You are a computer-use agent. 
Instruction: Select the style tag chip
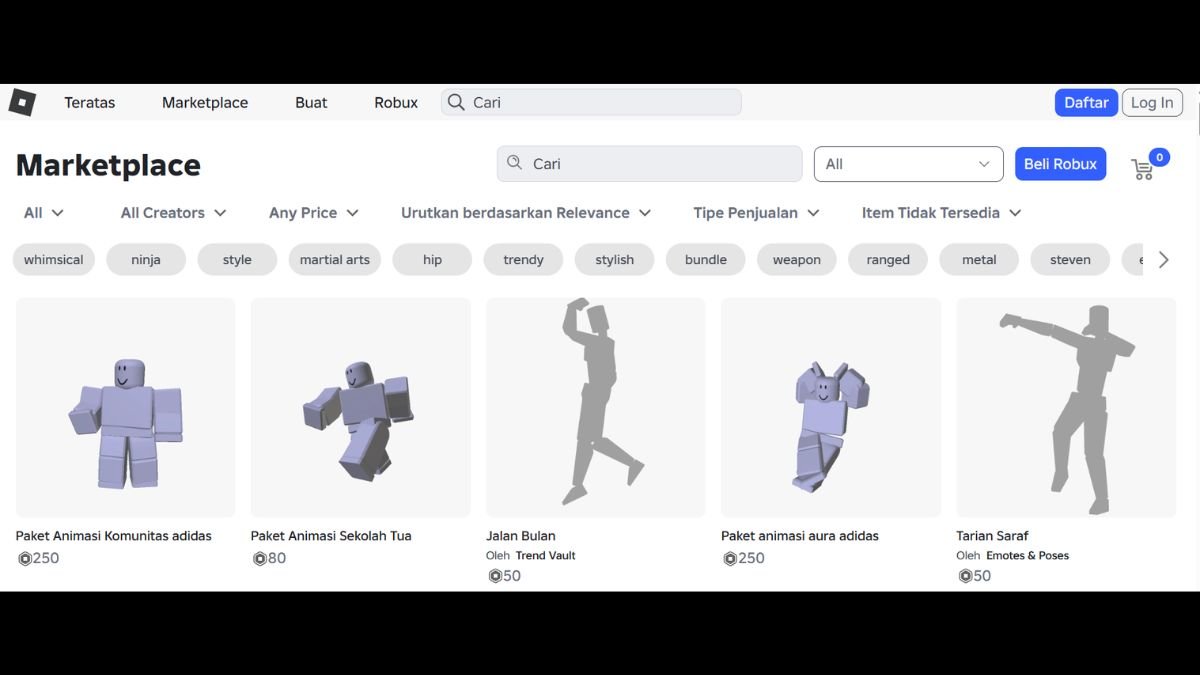pyautogui.click(x=237, y=259)
